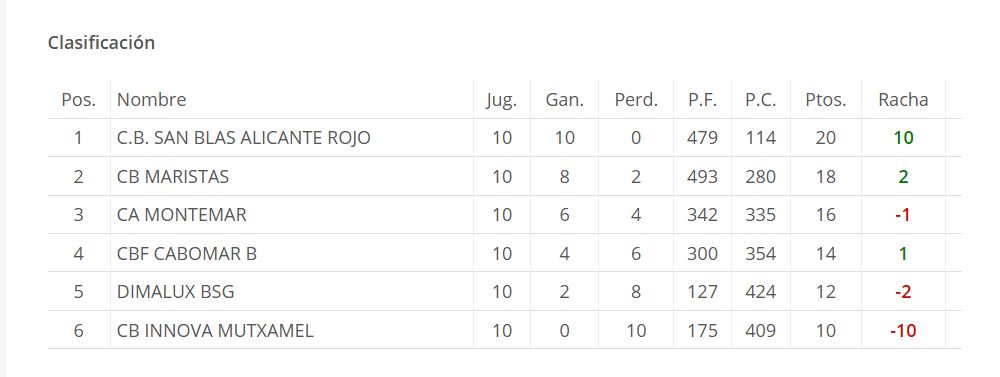Select points-for value 493 for Maristas
The height and width of the screenshot is (377, 1000).
pos(702,177)
